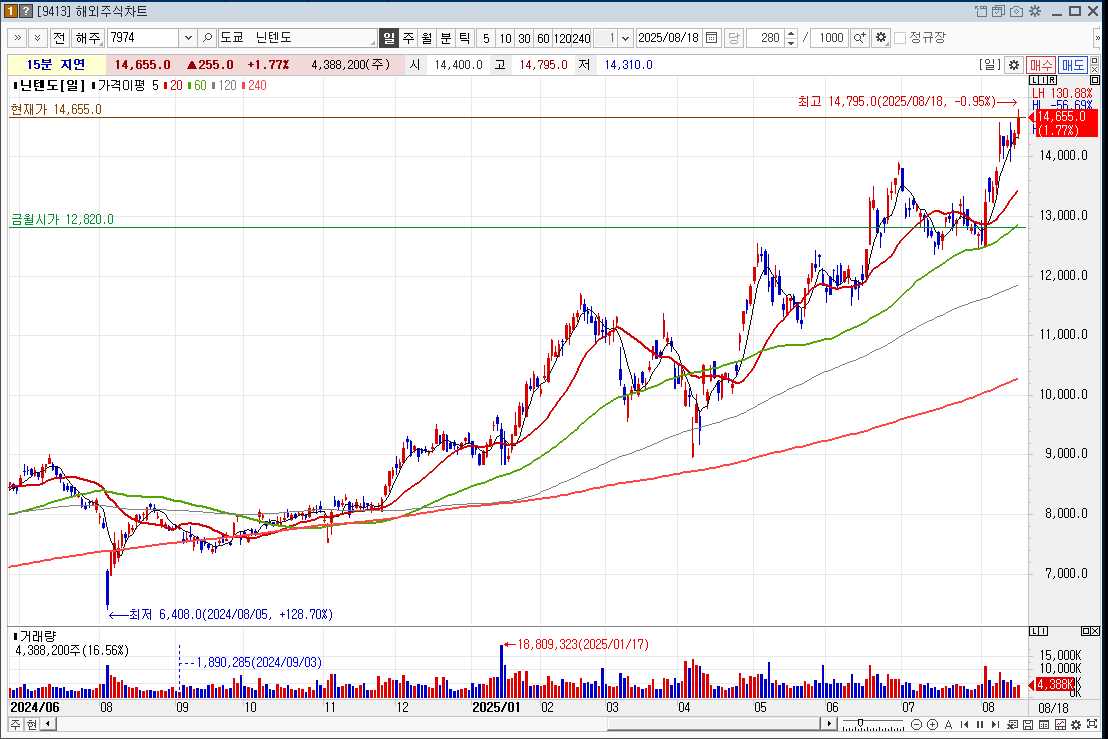Click the zoom magnifier plus icon
This screenshot has height=739, width=1108.
pyautogui.click(x=859, y=38)
